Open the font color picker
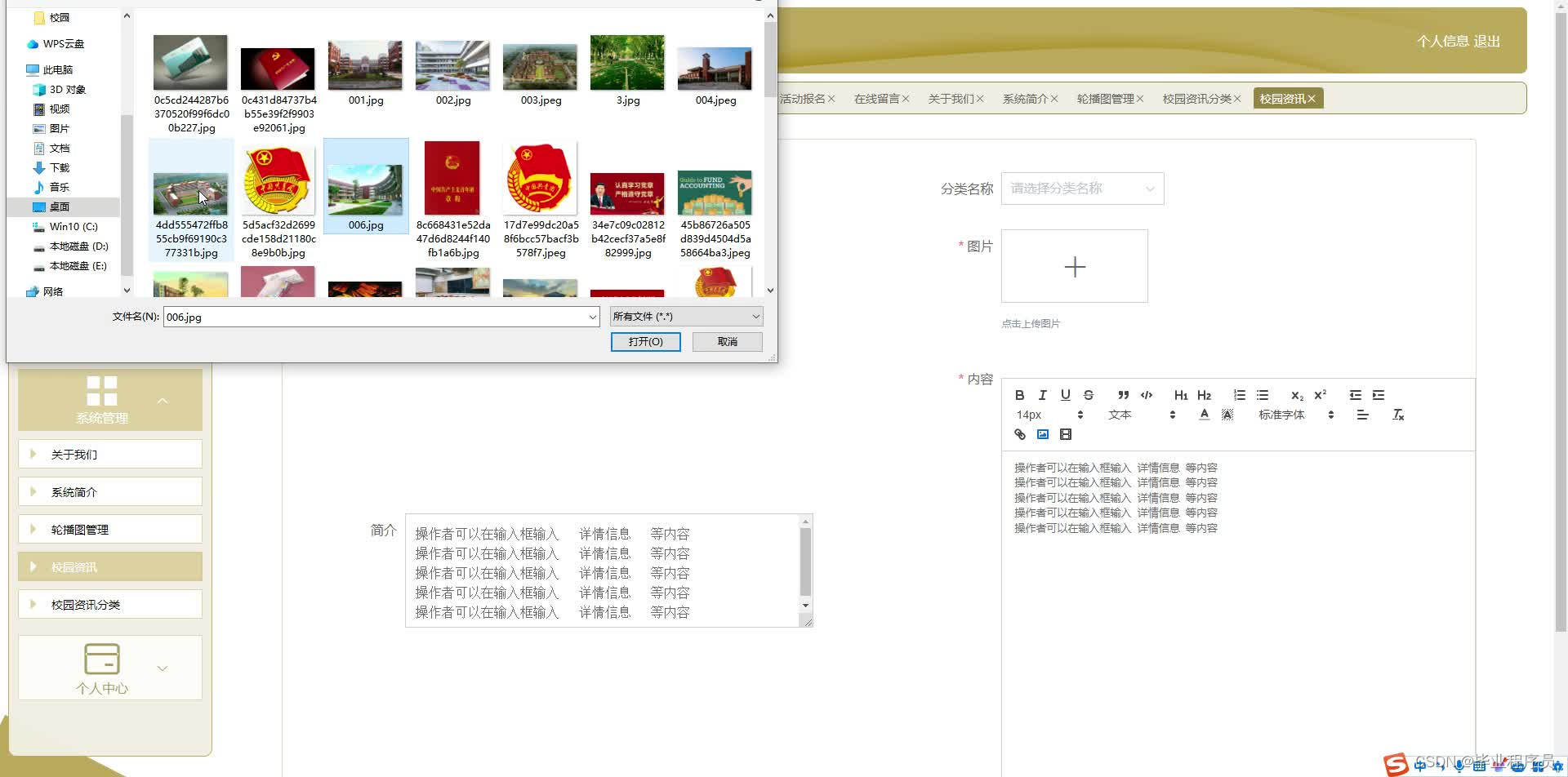The height and width of the screenshot is (777, 1568). (x=1204, y=415)
